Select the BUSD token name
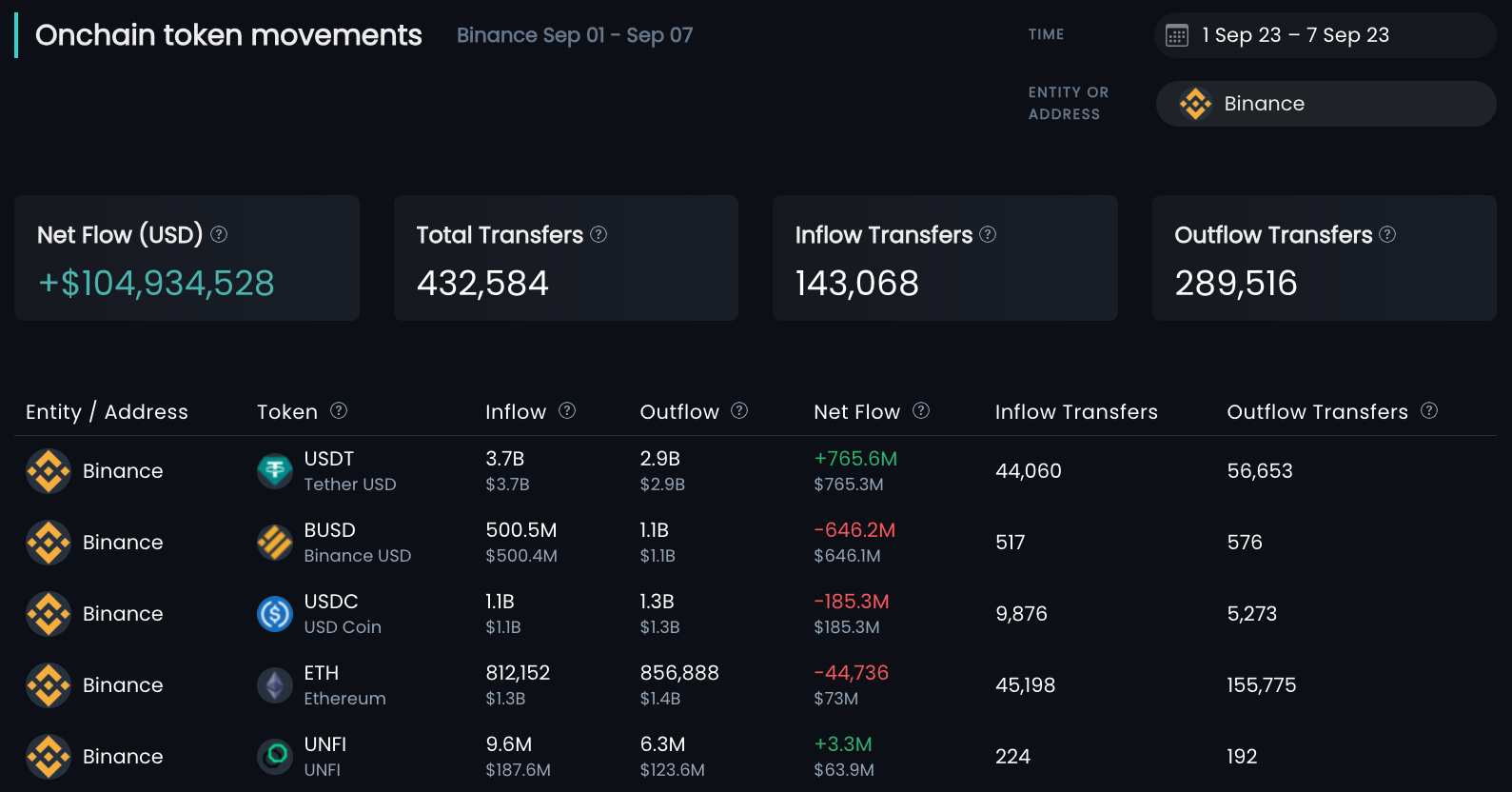 click(x=329, y=530)
